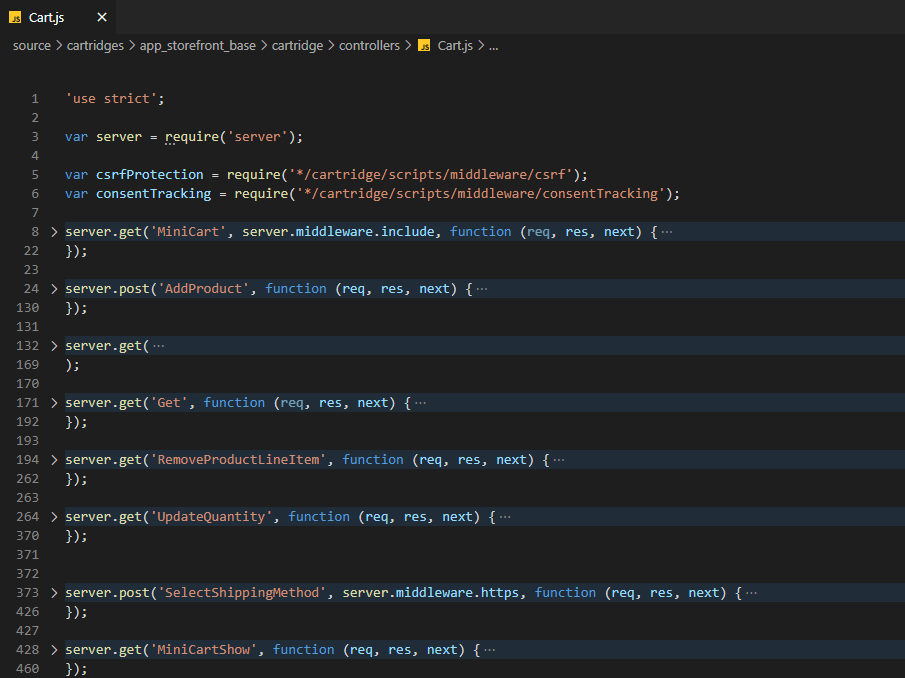Click the 'MiniCart' string on line 8

pos(188,232)
